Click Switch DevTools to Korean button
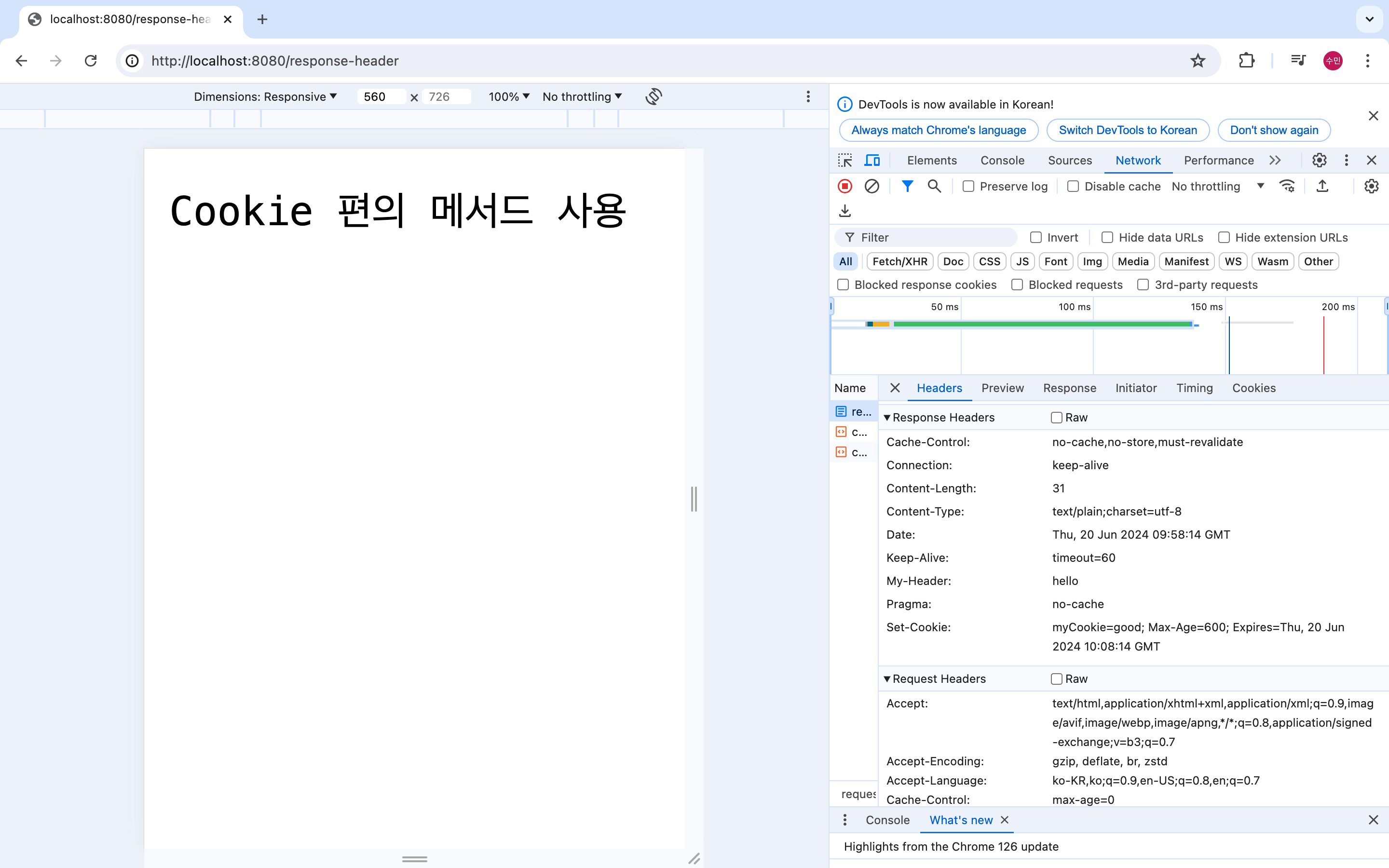This screenshot has width=1389, height=868. 1127,130
